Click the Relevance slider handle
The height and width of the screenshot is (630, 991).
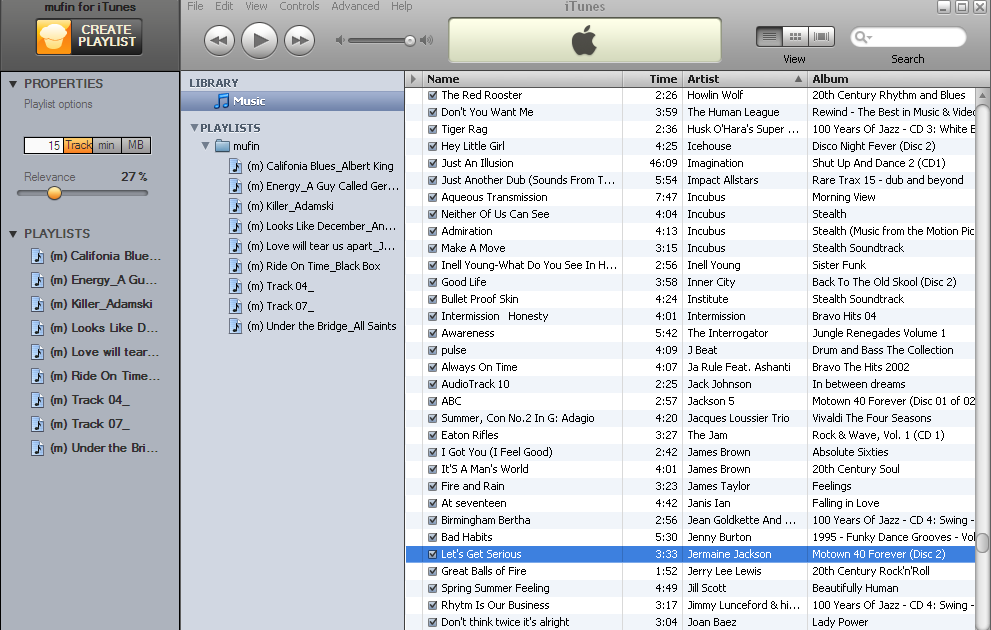pyautogui.click(x=54, y=193)
